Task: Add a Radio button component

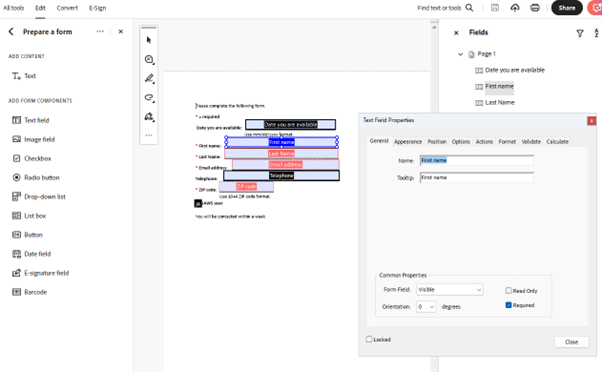Action: click(36, 178)
